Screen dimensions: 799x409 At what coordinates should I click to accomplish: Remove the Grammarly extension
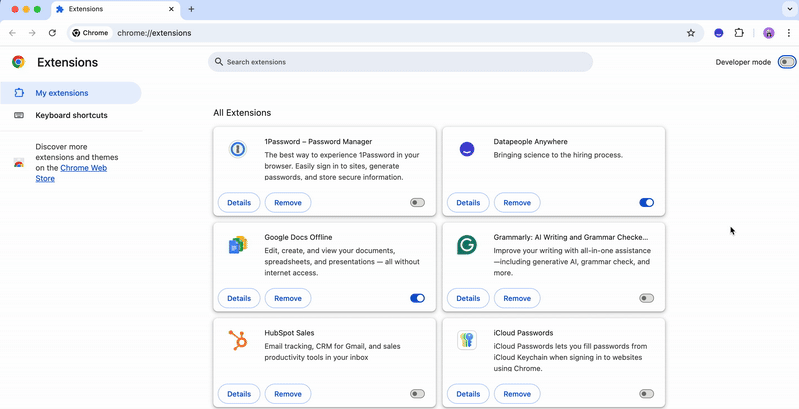pos(517,298)
